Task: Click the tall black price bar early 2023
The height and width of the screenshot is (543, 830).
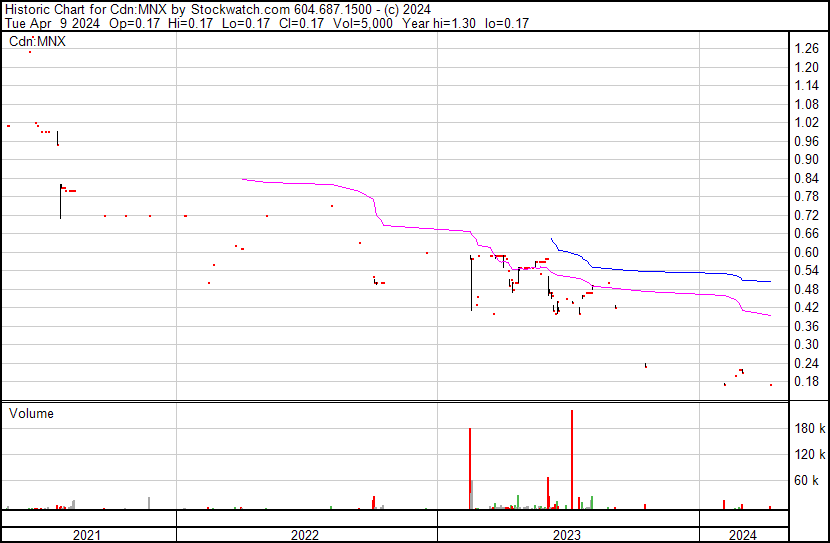Action: (471, 283)
